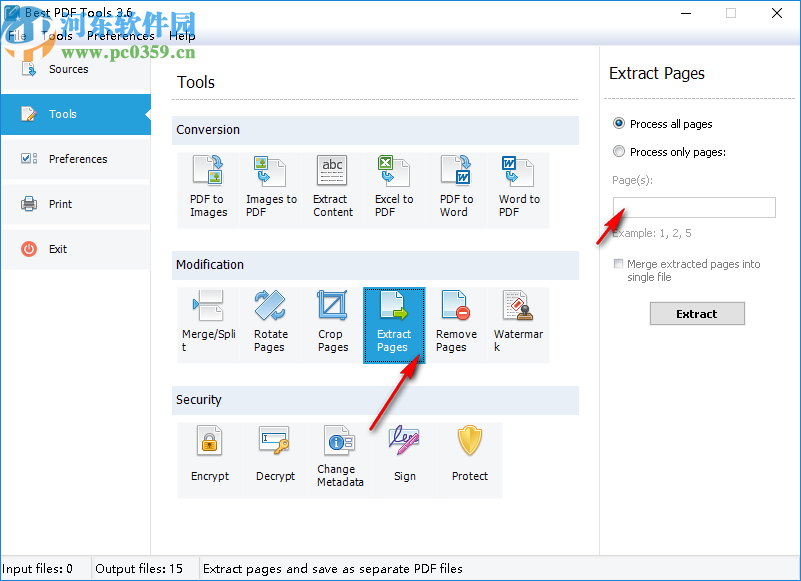
Task: Select the Crop Pages tool
Action: tap(332, 320)
